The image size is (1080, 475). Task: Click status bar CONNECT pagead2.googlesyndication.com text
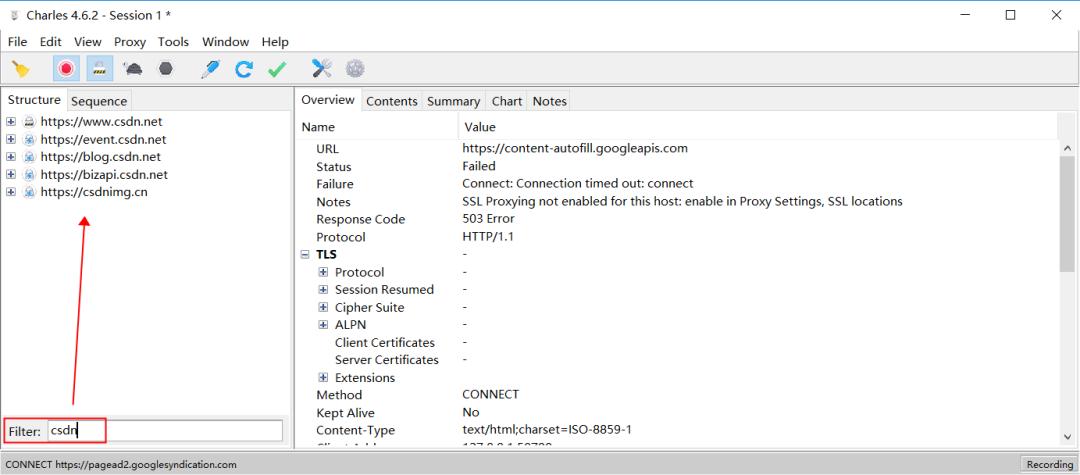point(121,465)
